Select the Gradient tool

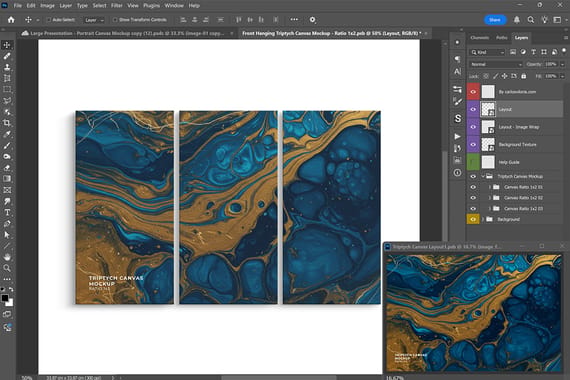click(x=7, y=179)
